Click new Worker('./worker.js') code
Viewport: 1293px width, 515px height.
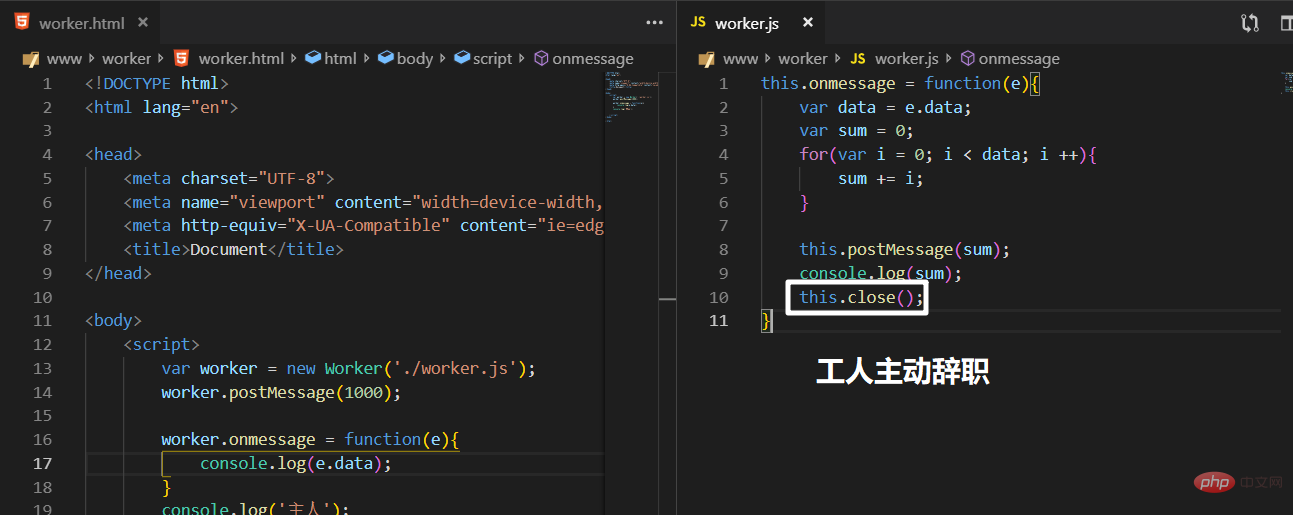tap(409, 368)
